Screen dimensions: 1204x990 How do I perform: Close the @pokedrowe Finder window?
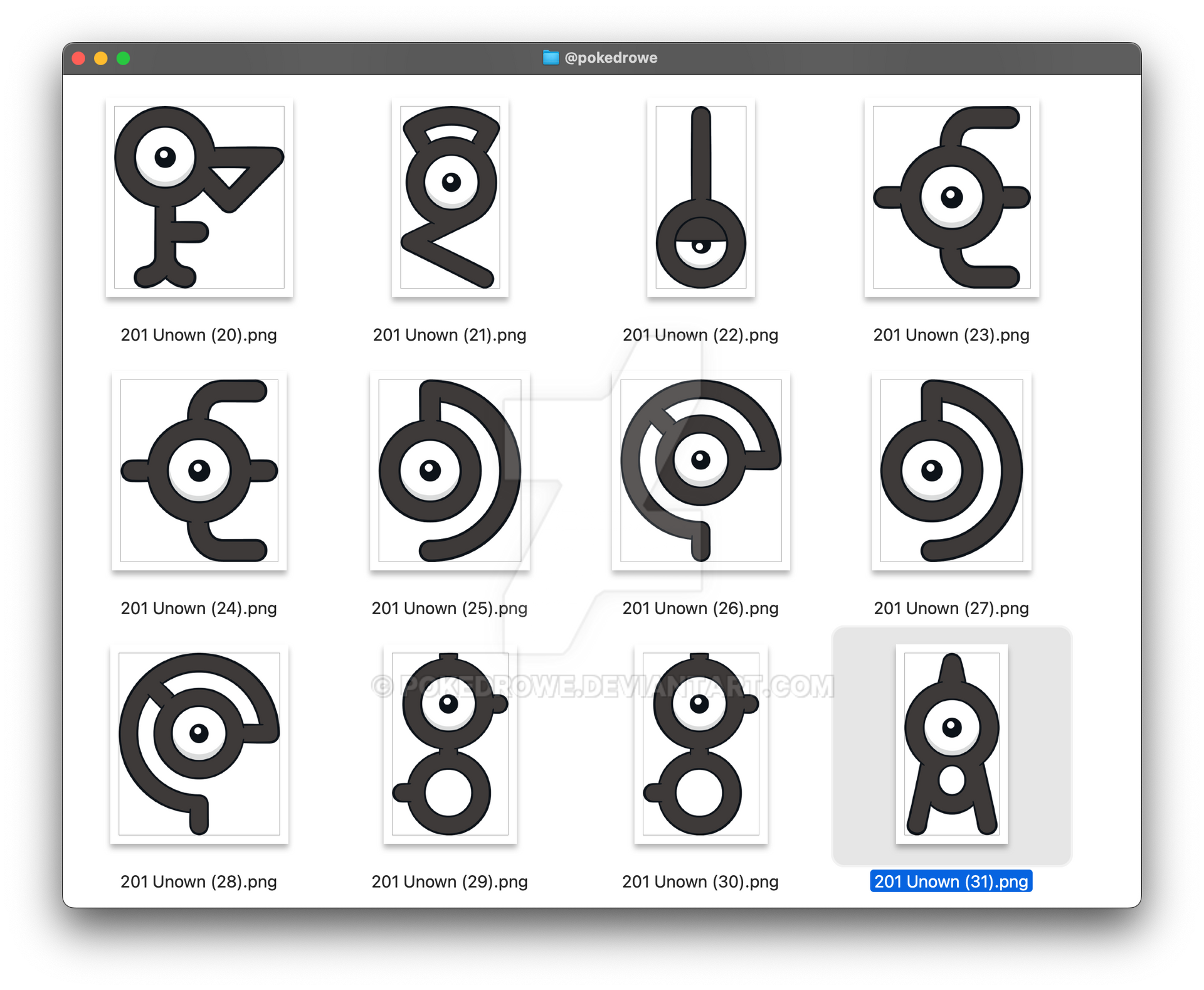click(78, 58)
